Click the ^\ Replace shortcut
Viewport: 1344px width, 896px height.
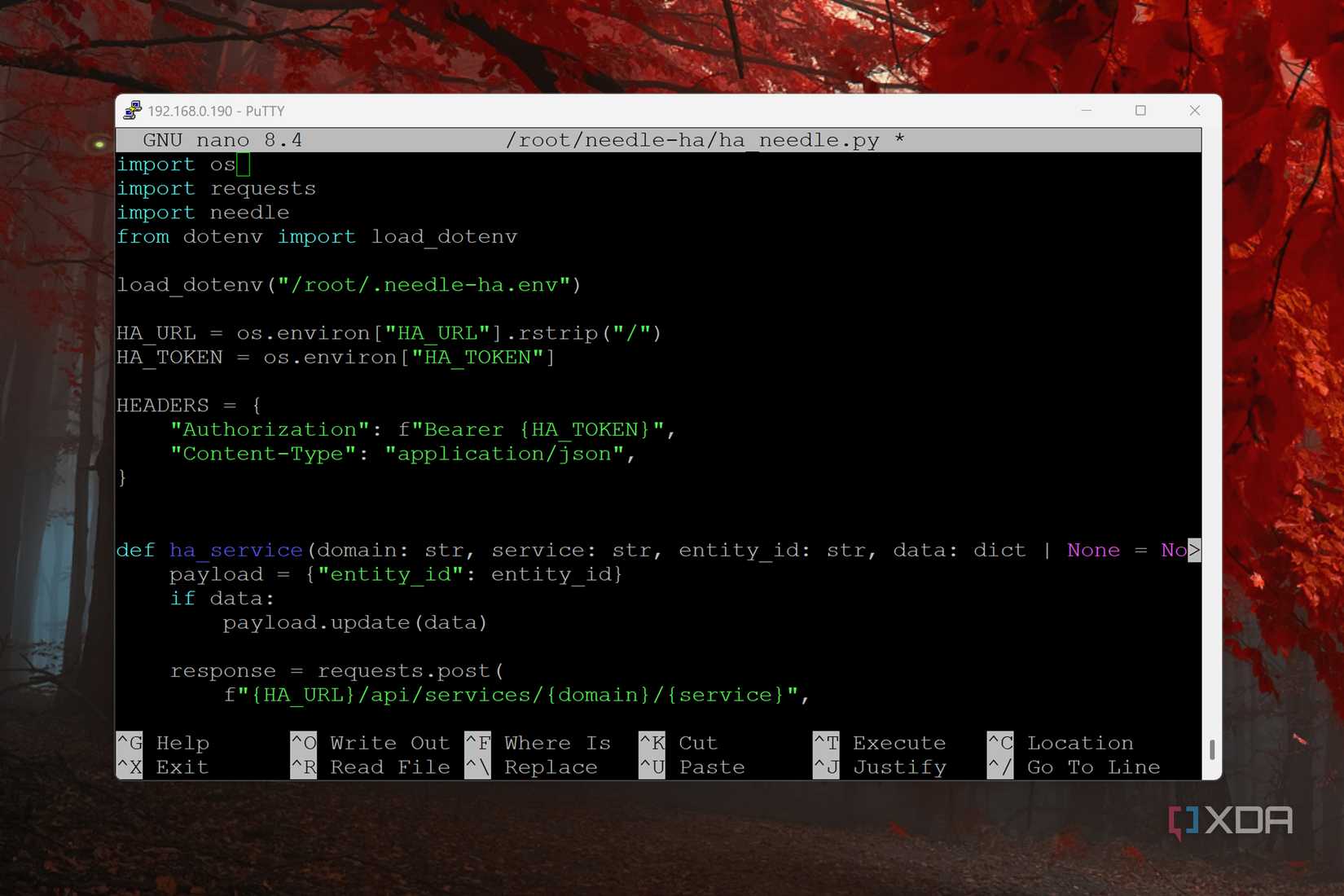pos(532,767)
